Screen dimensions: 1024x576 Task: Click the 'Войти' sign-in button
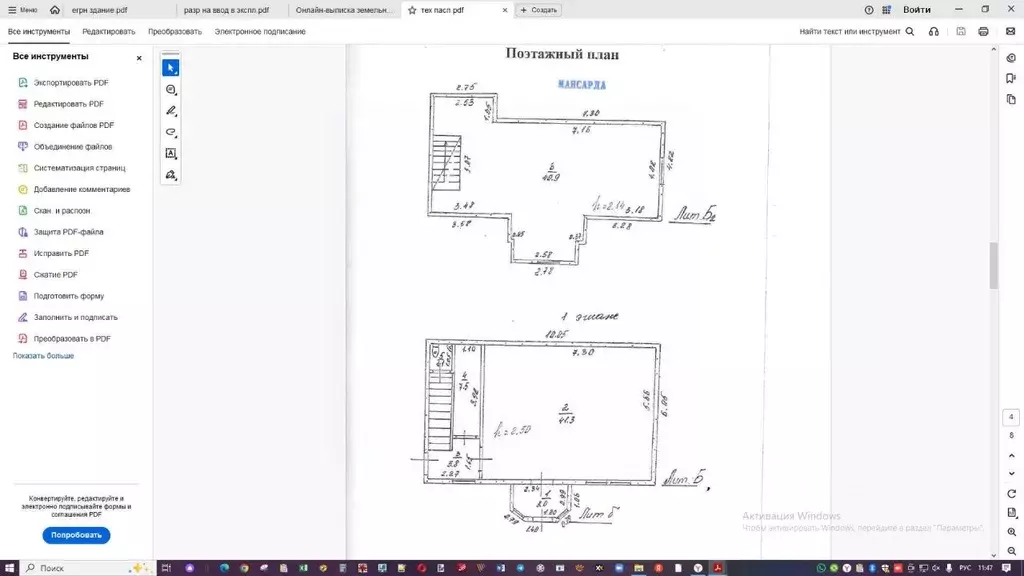coord(917,10)
